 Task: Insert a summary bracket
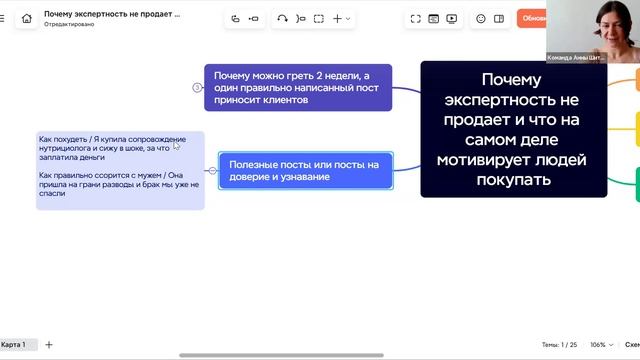(x=301, y=19)
